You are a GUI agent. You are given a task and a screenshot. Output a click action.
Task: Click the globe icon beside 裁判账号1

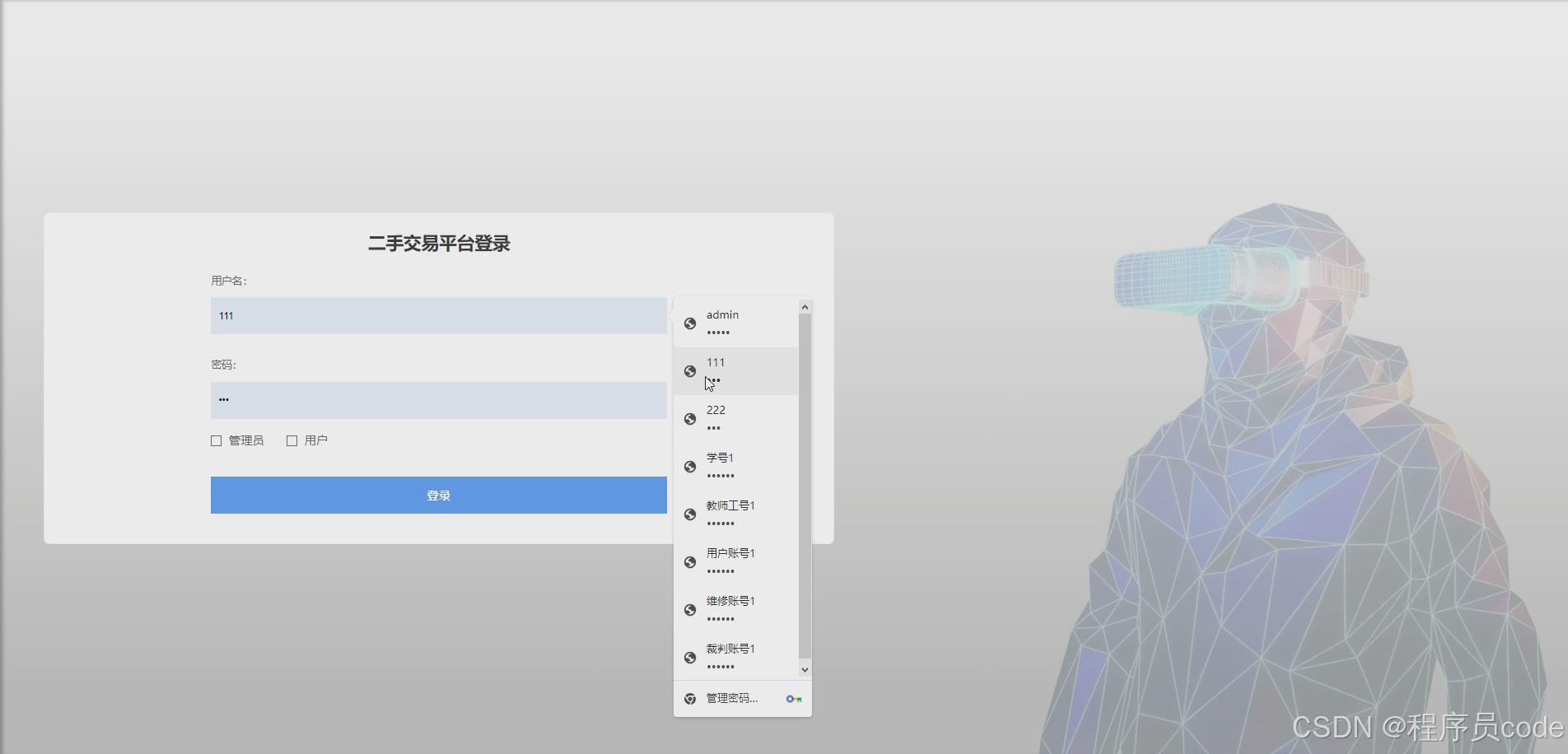pyautogui.click(x=690, y=657)
